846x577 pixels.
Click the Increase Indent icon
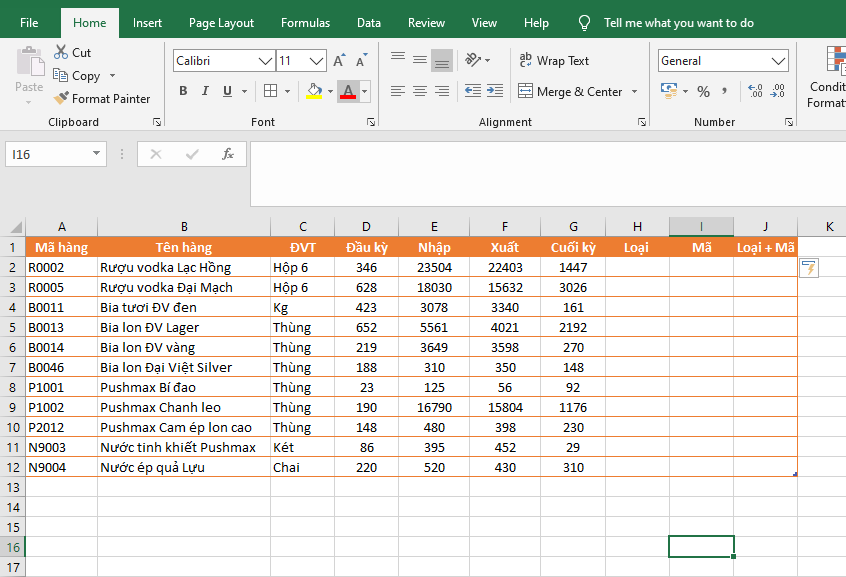pyautogui.click(x=495, y=91)
